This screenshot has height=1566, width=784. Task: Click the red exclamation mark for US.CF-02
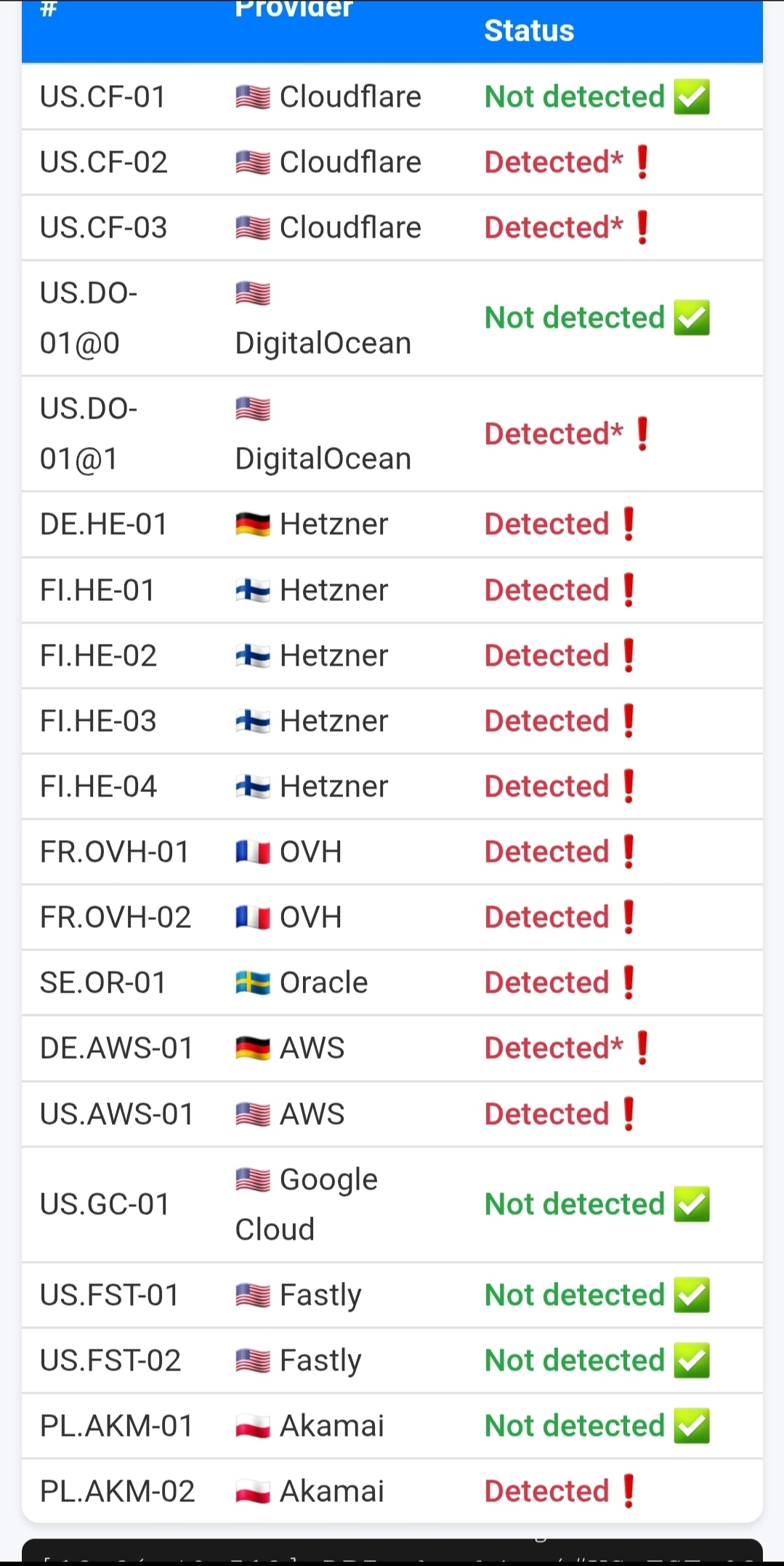coord(642,162)
